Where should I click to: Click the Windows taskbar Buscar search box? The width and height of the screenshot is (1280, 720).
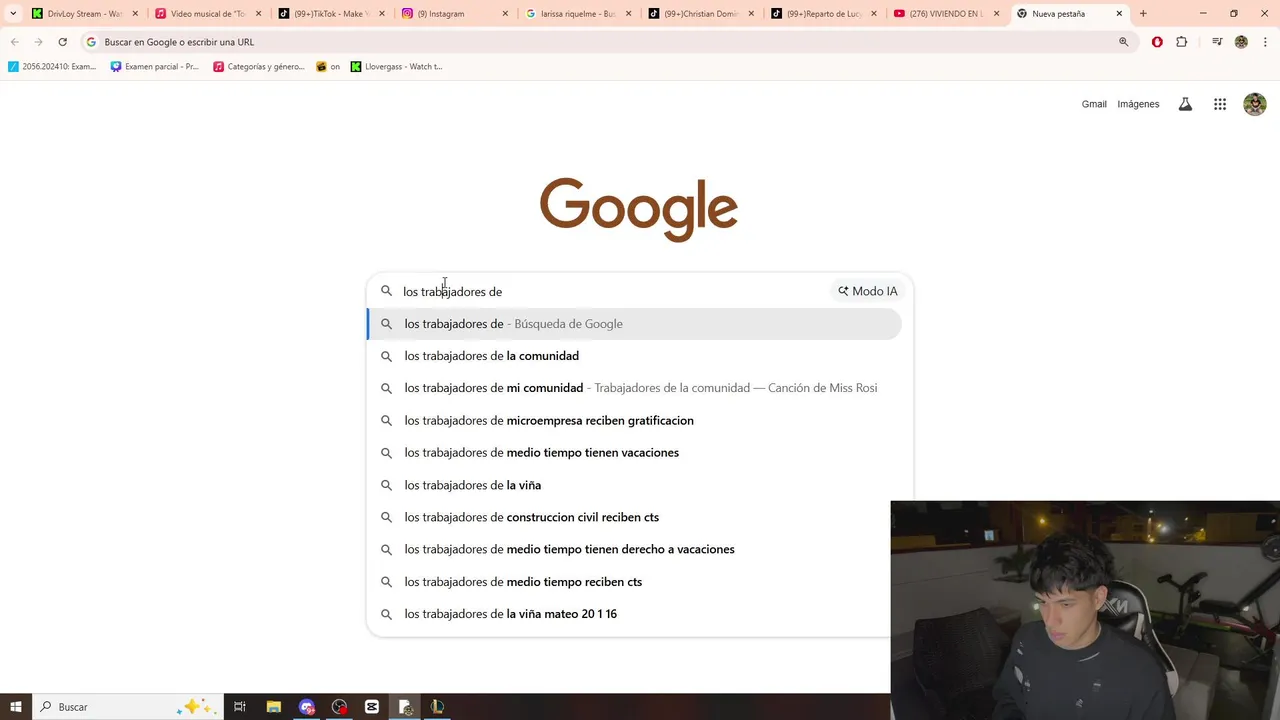(130, 707)
